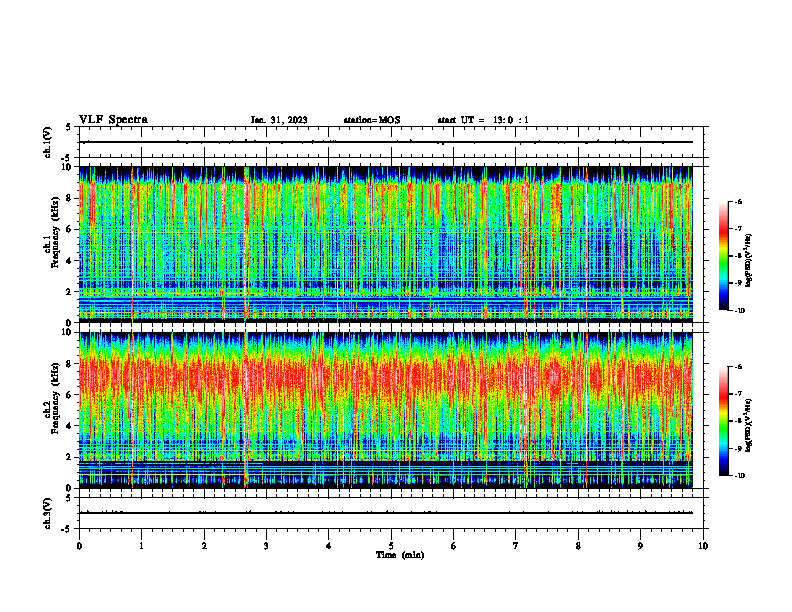Click time axis tick label "2"
The height and width of the screenshot is (612, 792).
[x=204, y=546]
